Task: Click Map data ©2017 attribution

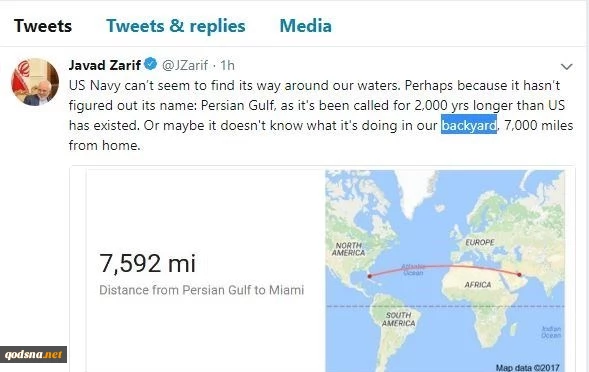Action: 527,367
